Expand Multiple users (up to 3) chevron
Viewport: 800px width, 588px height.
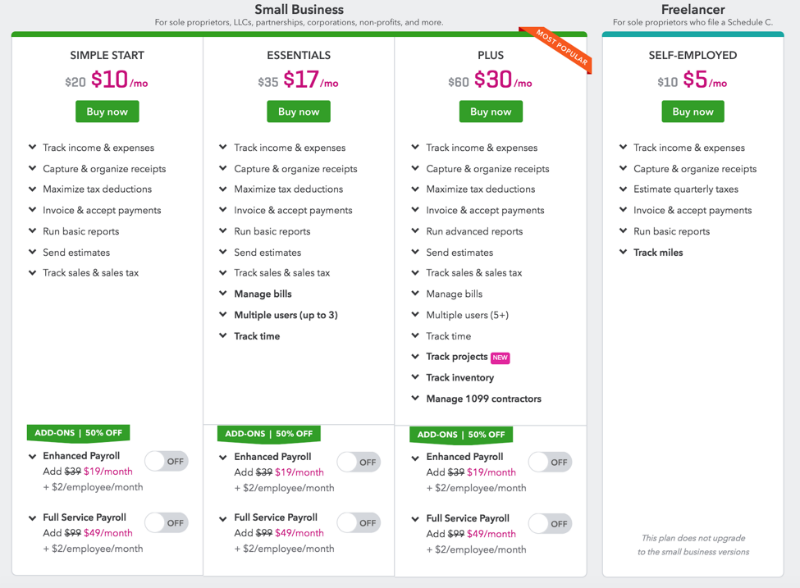pos(223,315)
